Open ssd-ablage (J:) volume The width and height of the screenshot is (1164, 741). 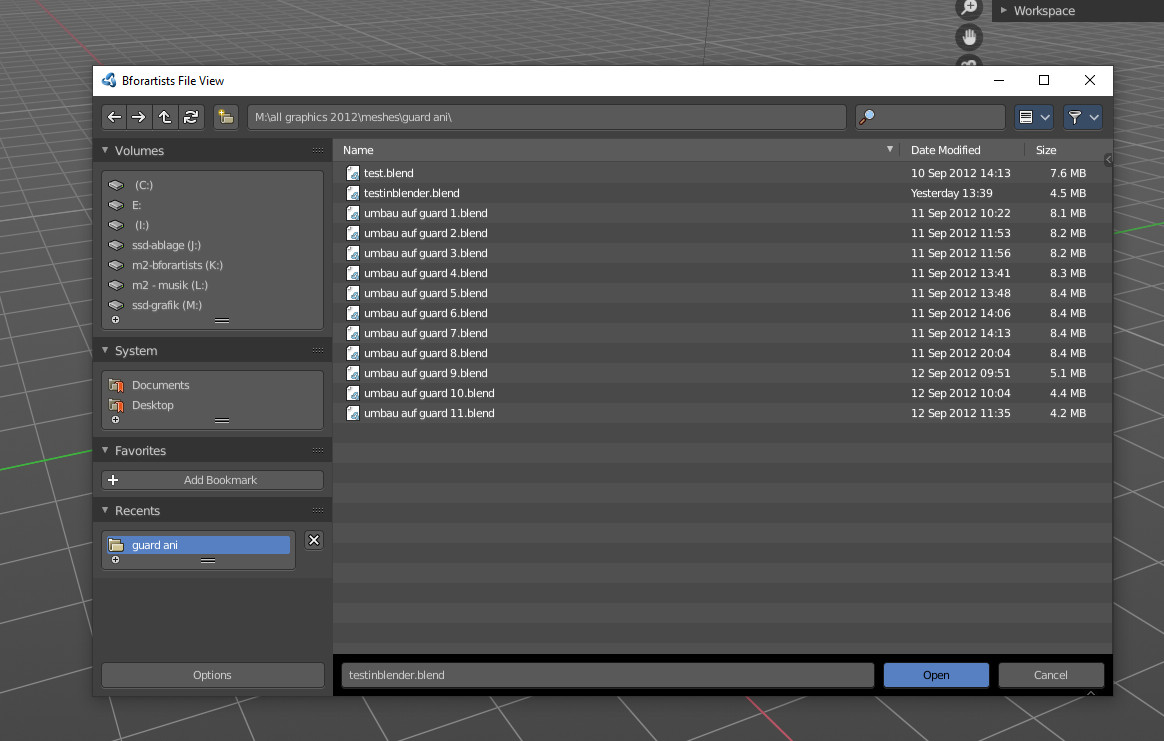(x=212, y=245)
